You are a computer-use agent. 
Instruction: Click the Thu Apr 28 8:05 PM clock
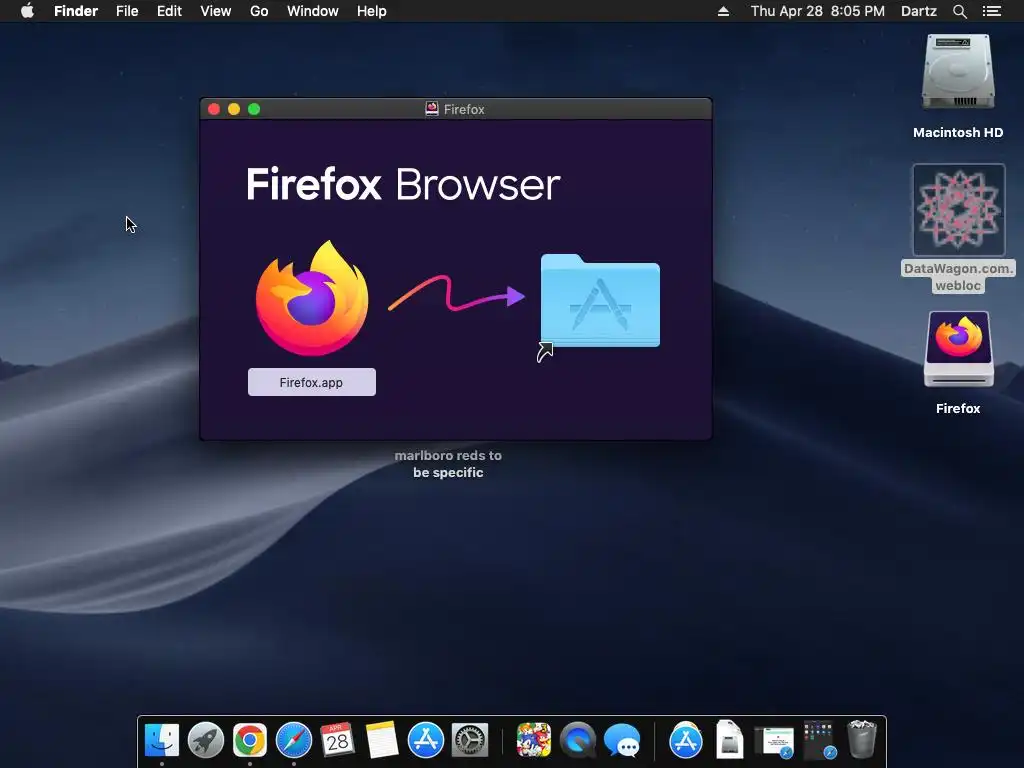pyautogui.click(x=818, y=11)
